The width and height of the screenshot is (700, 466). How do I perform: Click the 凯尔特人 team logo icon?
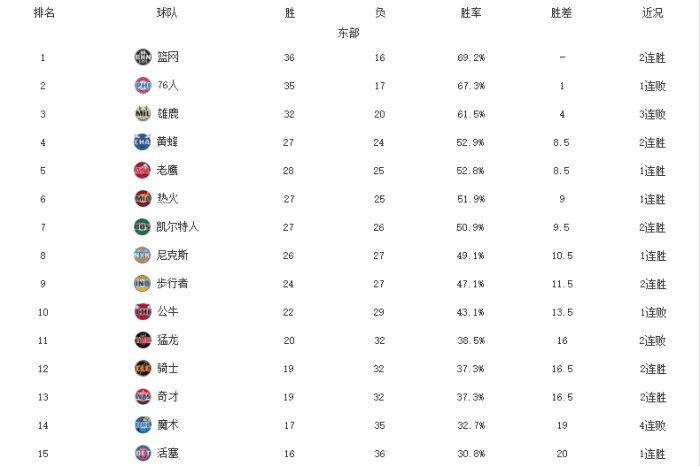(x=142, y=227)
